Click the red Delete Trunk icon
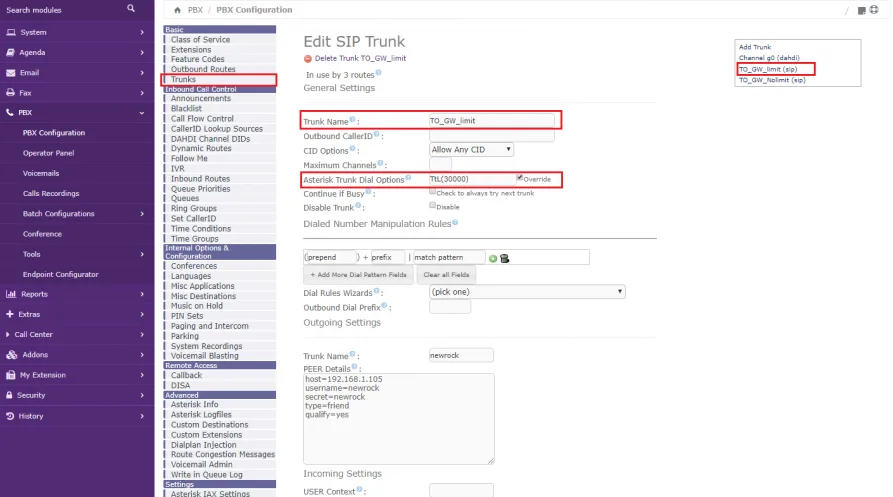The width and height of the screenshot is (893, 497). pyautogui.click(x=308, y=59)
